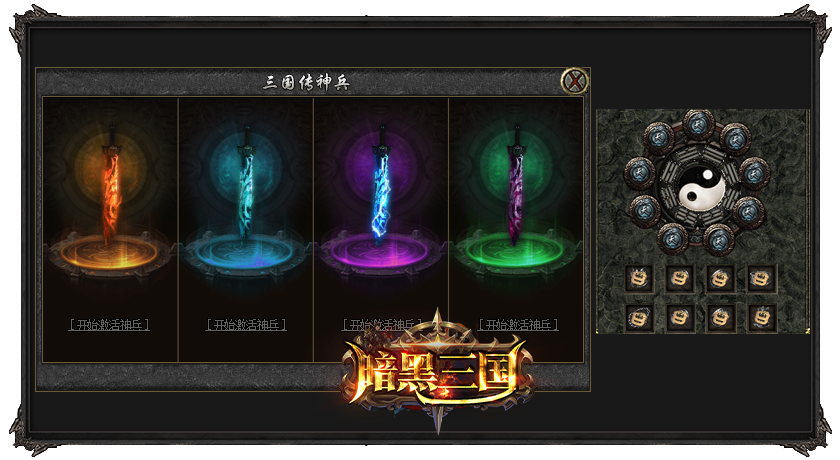
Task: Click the yin-yang symbol in the bagua center
Action: 701,188
